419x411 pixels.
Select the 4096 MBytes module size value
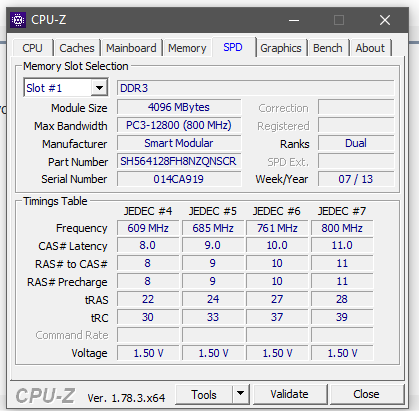click(179, 107)
